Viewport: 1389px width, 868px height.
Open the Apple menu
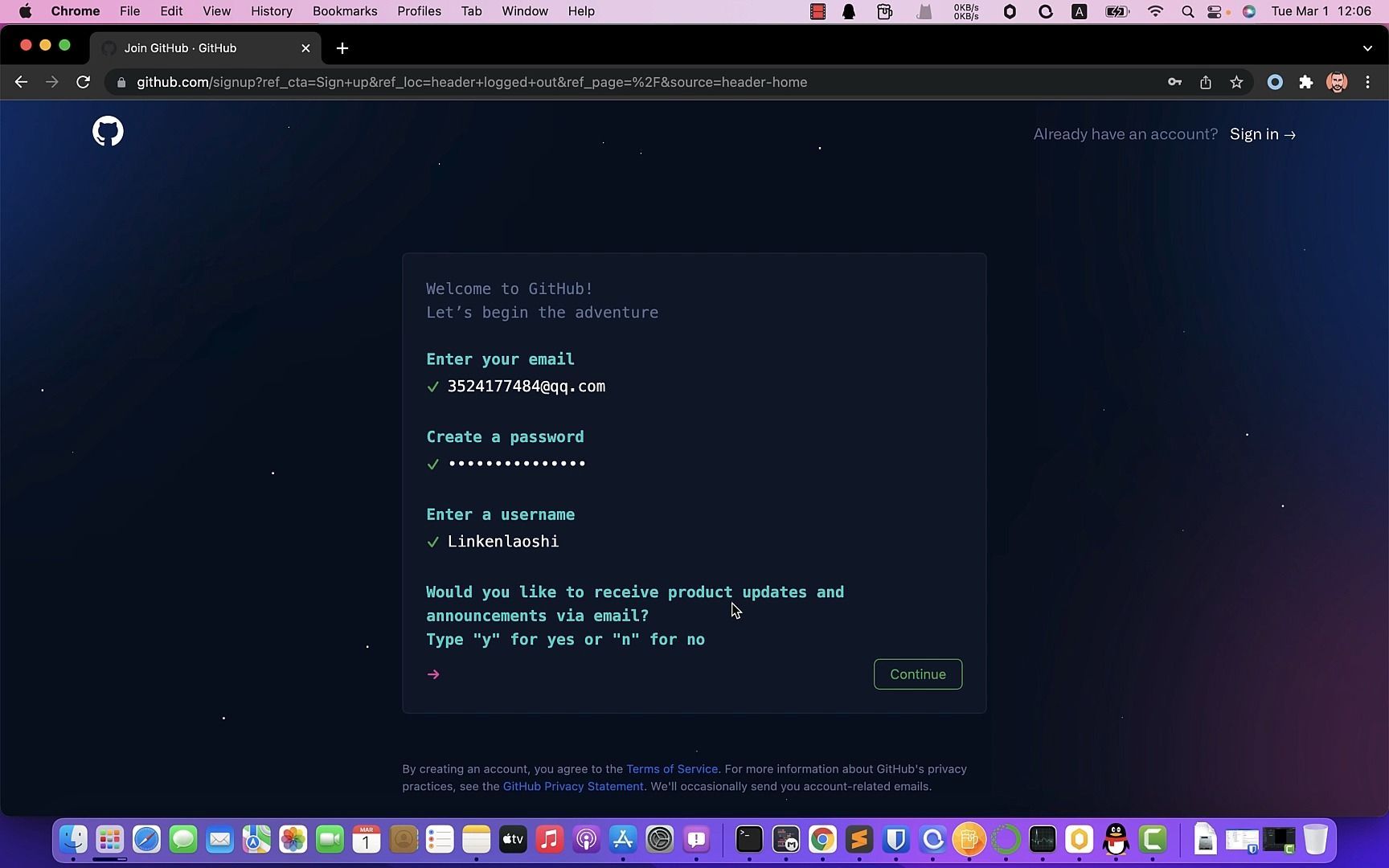[25, 11]
